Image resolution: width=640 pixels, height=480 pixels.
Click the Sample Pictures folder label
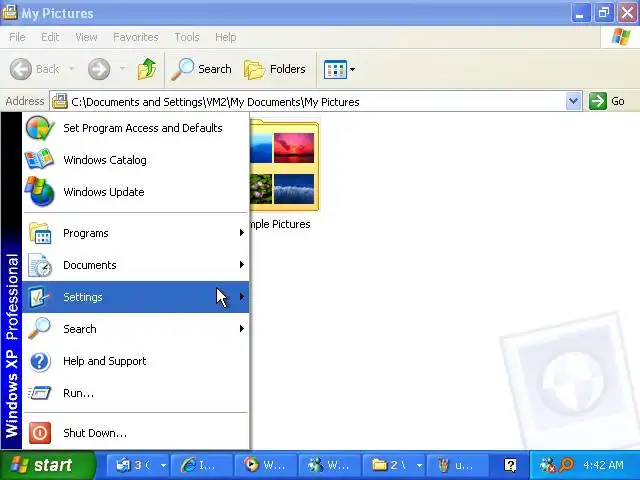pyautogui.click(x=280, y=224)
